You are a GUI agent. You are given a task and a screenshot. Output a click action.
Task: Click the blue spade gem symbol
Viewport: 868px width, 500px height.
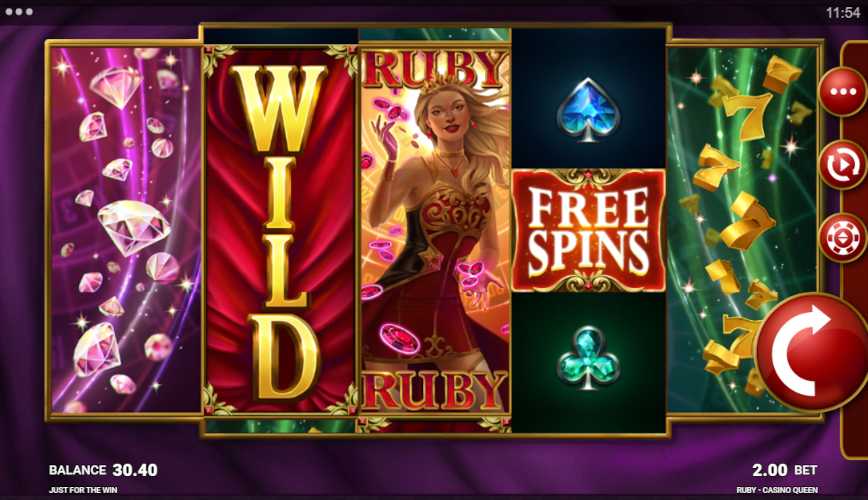[x=587, y=110]
